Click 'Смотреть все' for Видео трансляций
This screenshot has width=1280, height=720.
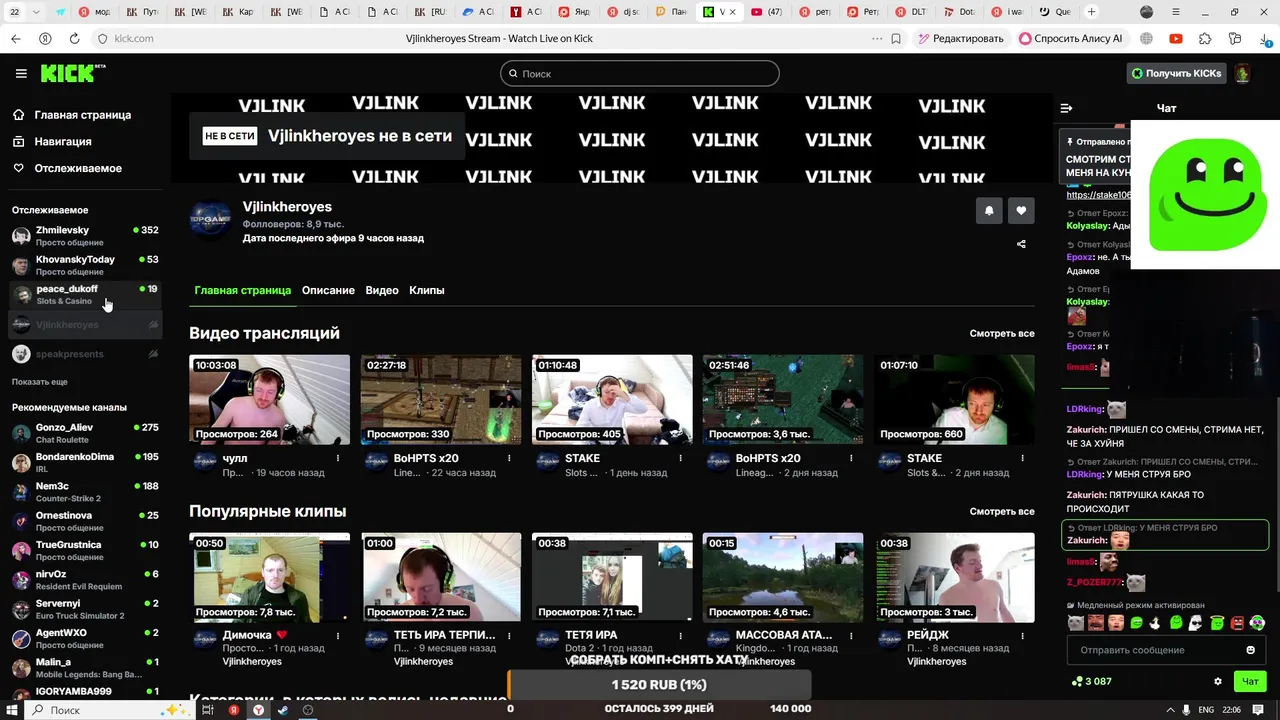pos(1002,333)
